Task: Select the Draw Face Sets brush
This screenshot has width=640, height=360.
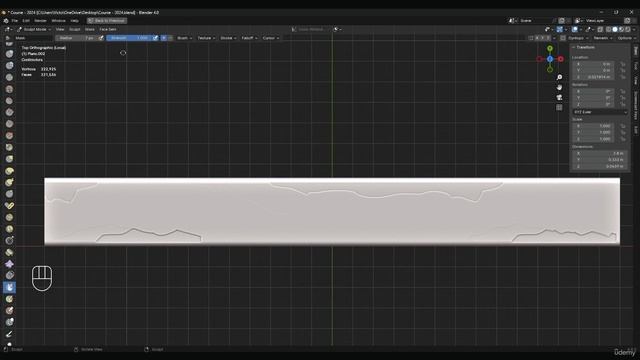Action: [x=9, y=299]
